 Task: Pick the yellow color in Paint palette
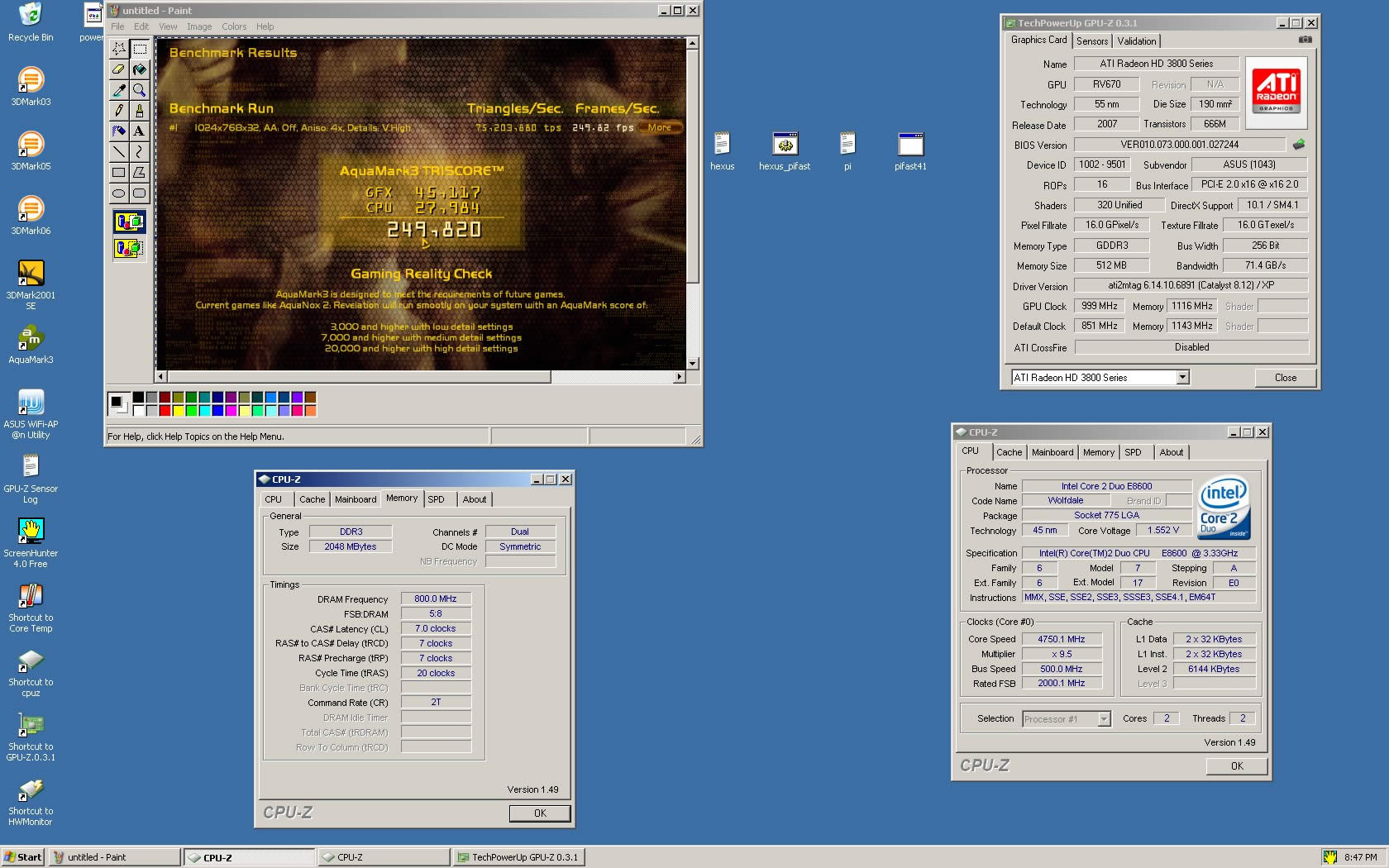(179, 410)
